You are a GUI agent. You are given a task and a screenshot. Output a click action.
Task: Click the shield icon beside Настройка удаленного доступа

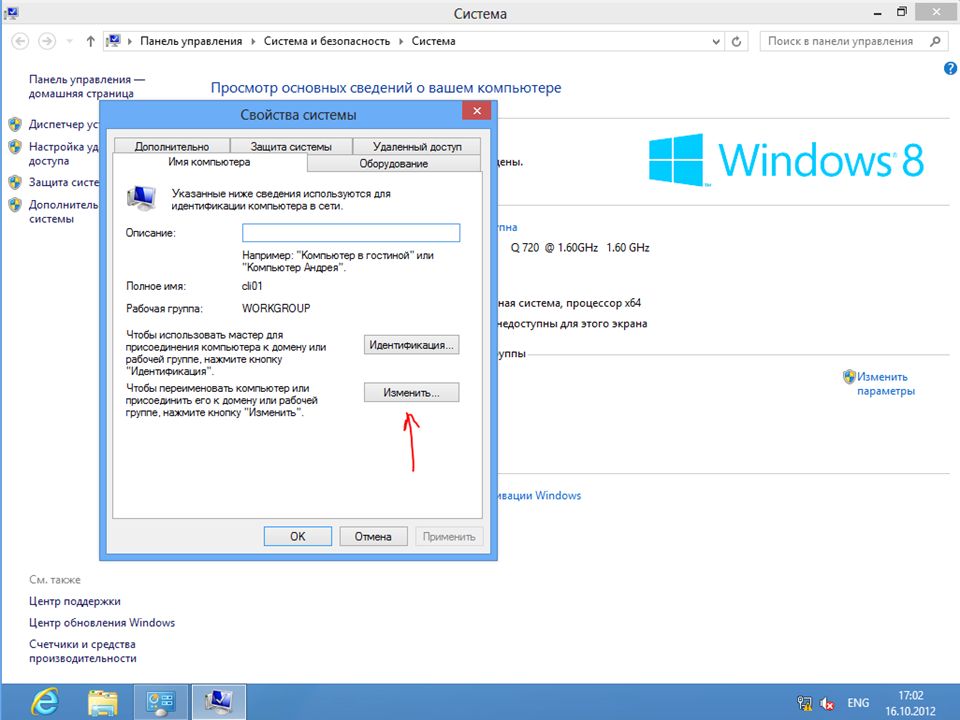point(15,147)
